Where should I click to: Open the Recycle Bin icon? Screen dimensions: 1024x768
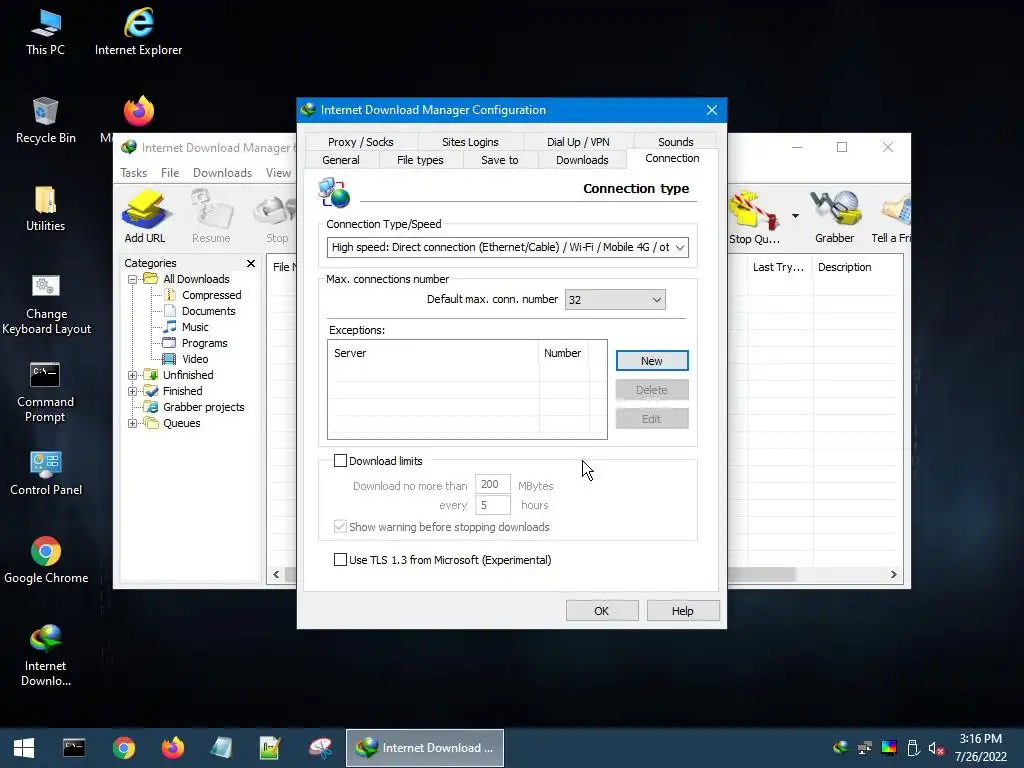(45, 120)
